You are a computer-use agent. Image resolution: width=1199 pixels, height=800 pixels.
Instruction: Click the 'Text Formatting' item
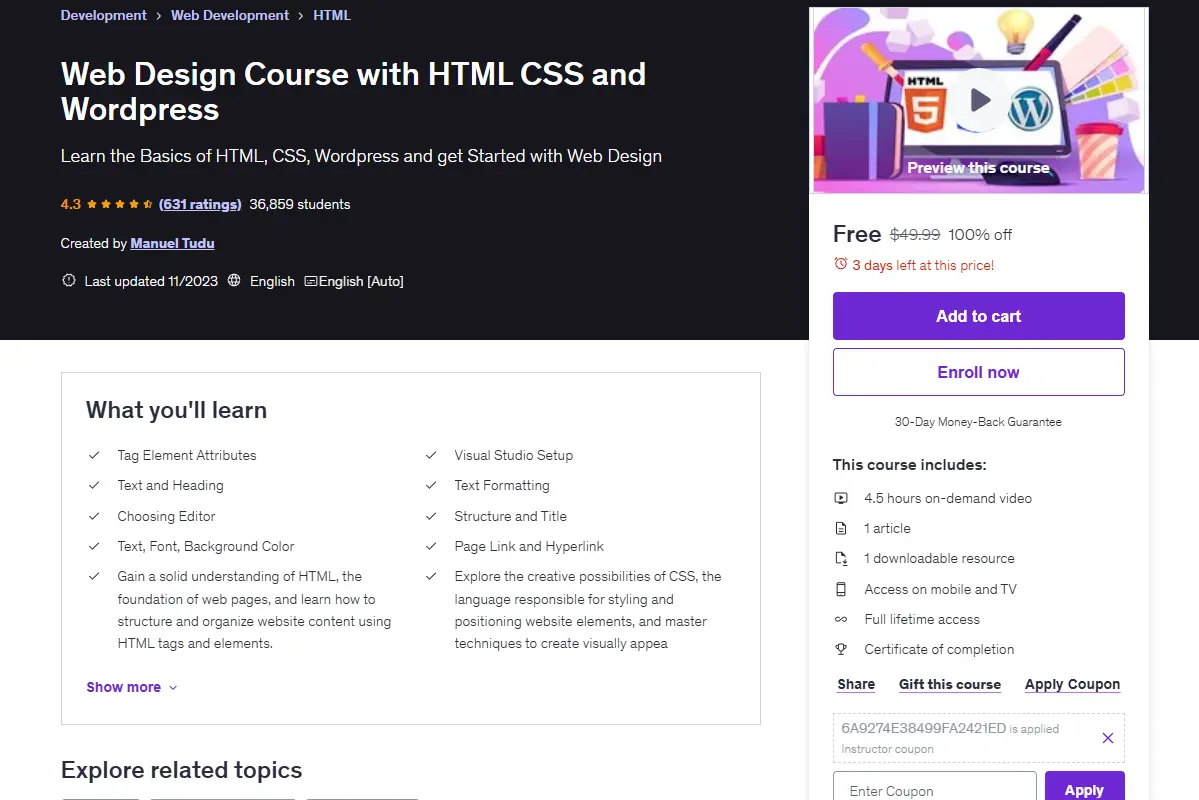(502, 486)
